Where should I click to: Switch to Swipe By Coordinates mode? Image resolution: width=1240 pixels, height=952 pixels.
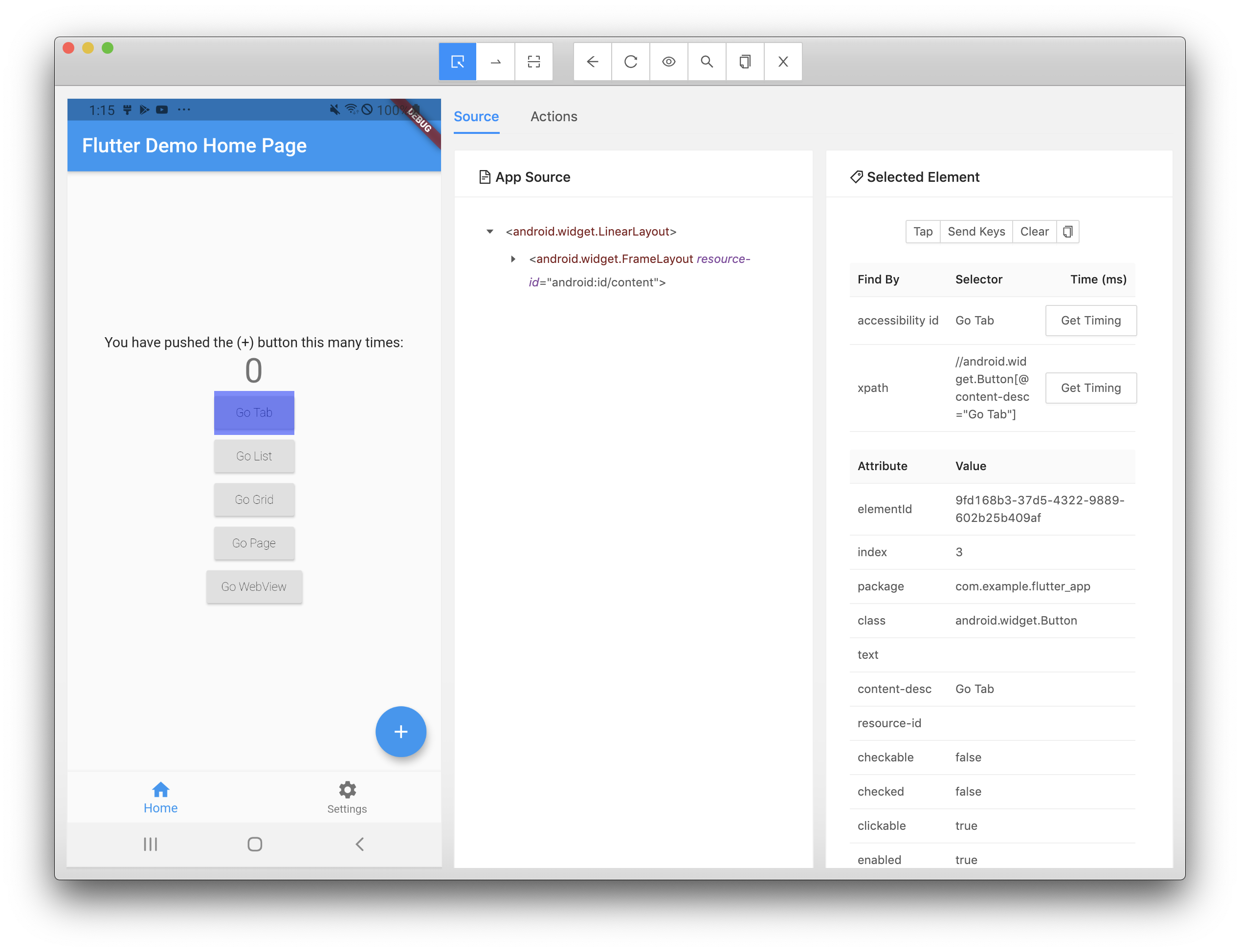[x=495, y=61]
